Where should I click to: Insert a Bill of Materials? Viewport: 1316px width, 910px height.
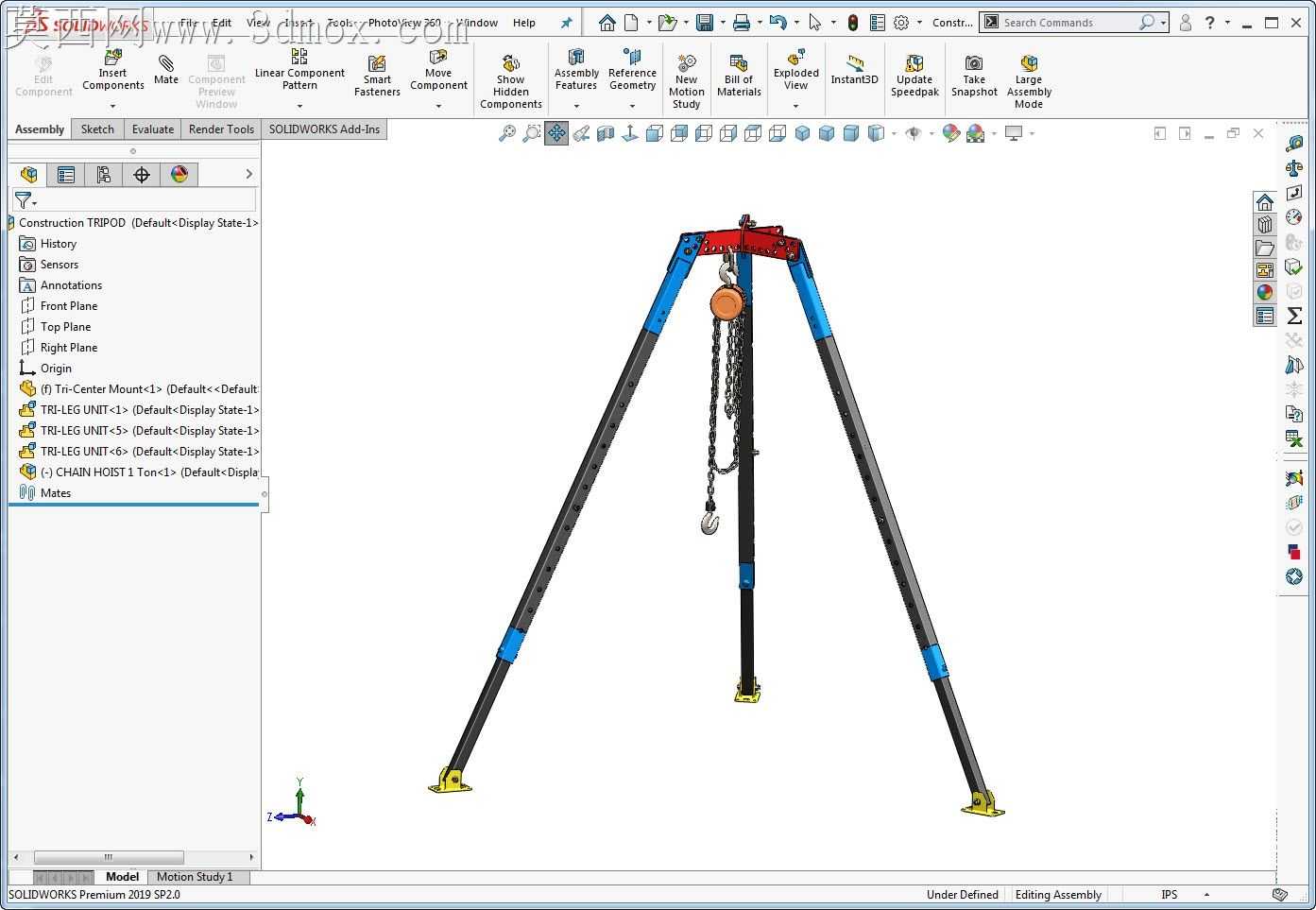click(739, 75)
